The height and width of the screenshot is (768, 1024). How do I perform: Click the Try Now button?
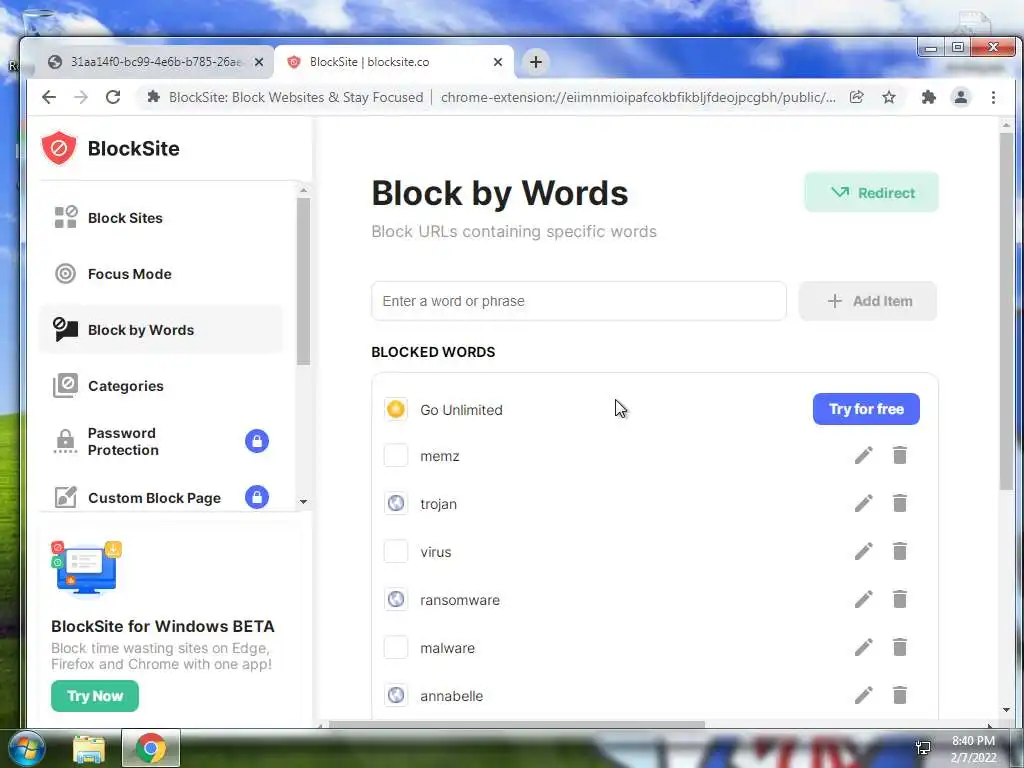[95, 696]
